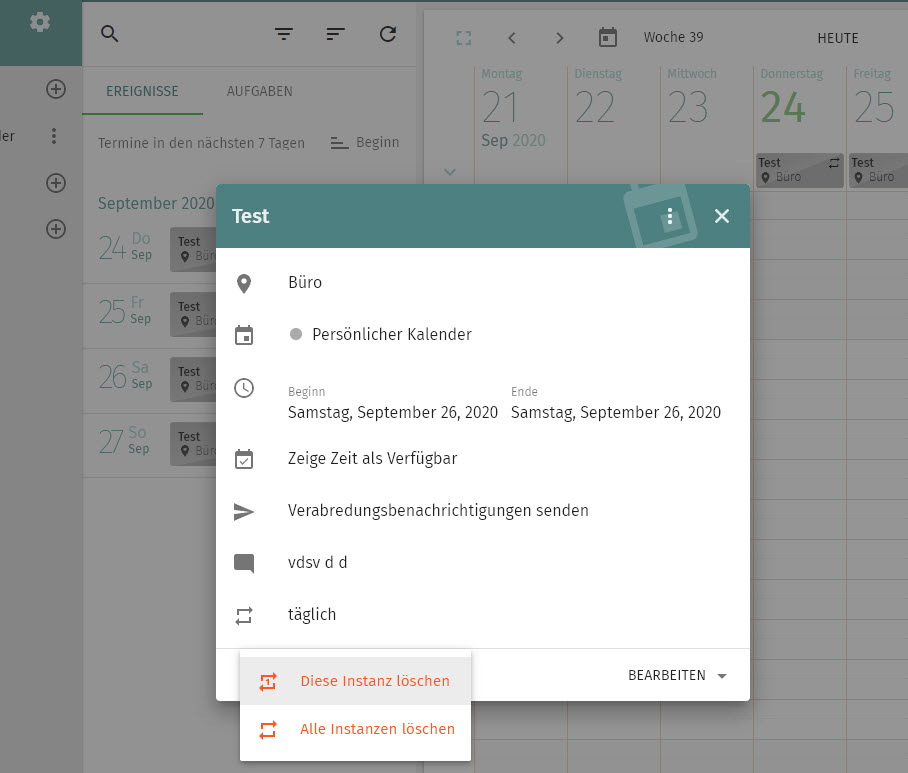Refresh the events list
Viewport: 908px width, 773px height.
coord(388,34)
